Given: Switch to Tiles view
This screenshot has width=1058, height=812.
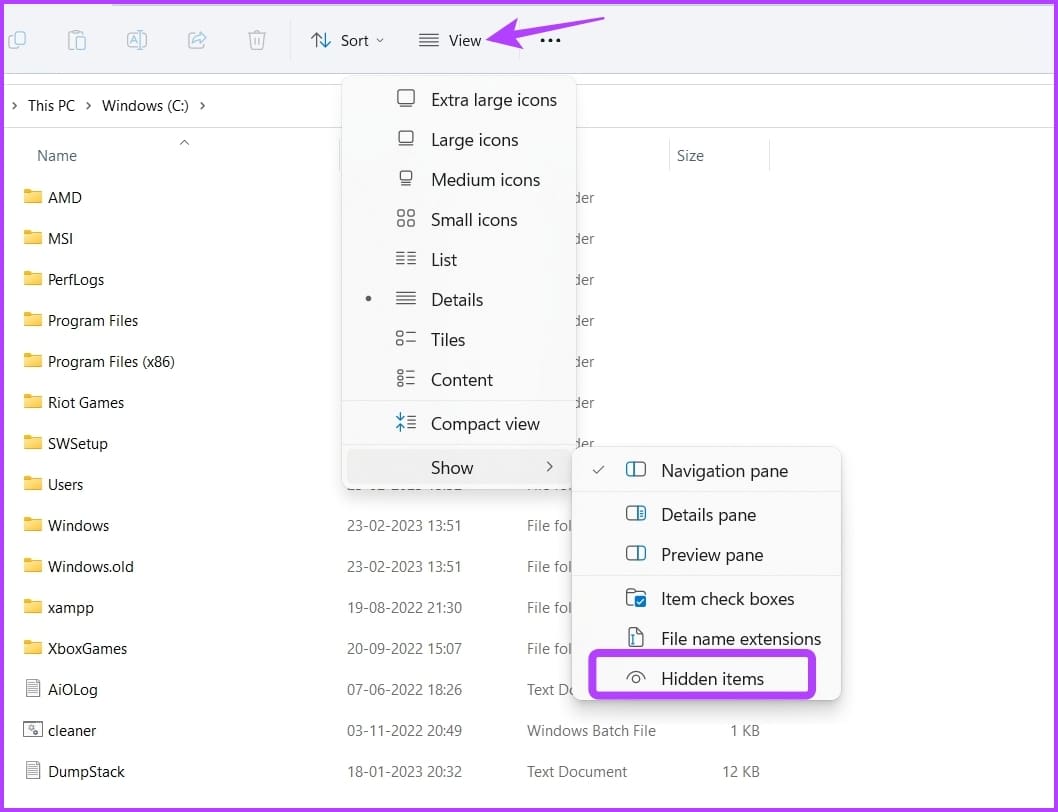Looking at the screenshot, I should coord(459,339).
